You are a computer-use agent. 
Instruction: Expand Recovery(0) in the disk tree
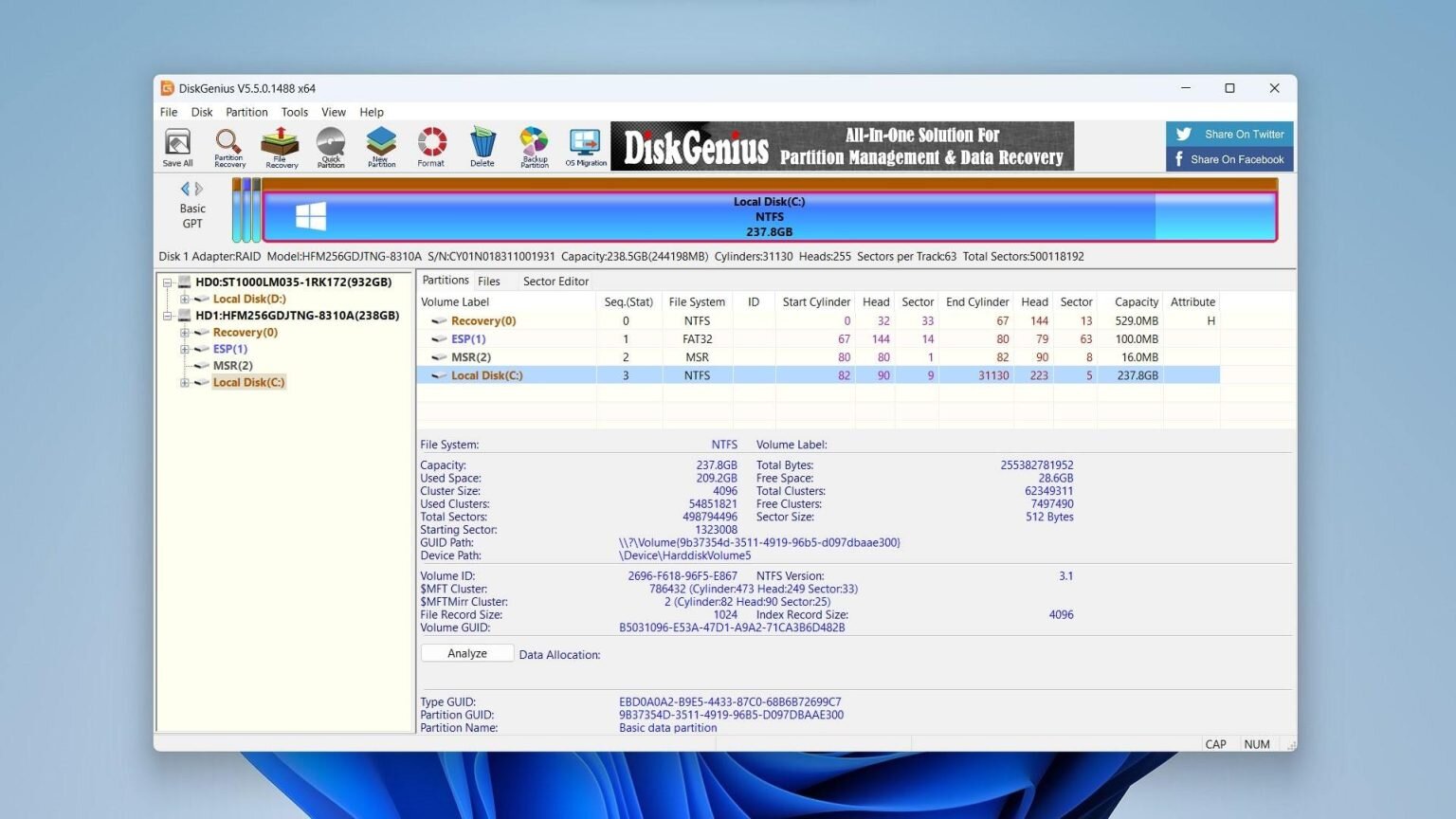pos(185,333)
